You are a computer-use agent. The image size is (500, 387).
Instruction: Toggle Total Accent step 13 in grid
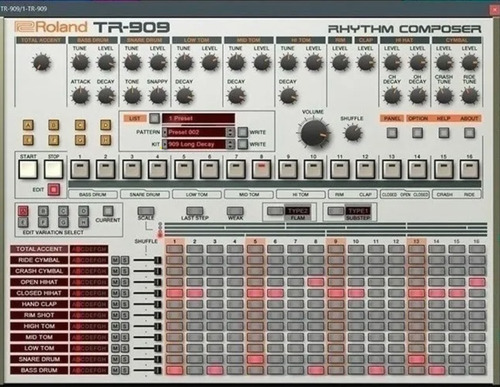tap(416, 249)
